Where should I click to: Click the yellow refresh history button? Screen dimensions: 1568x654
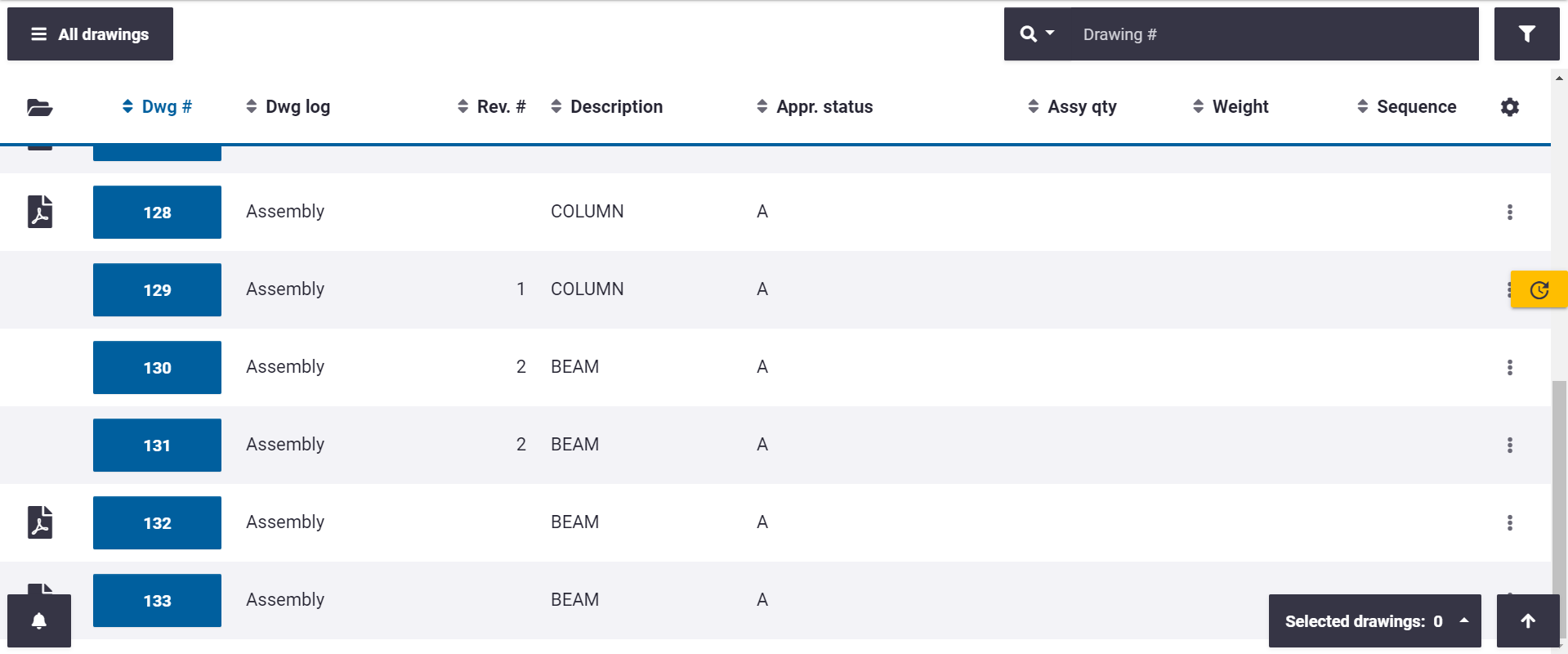[1539, 290]
